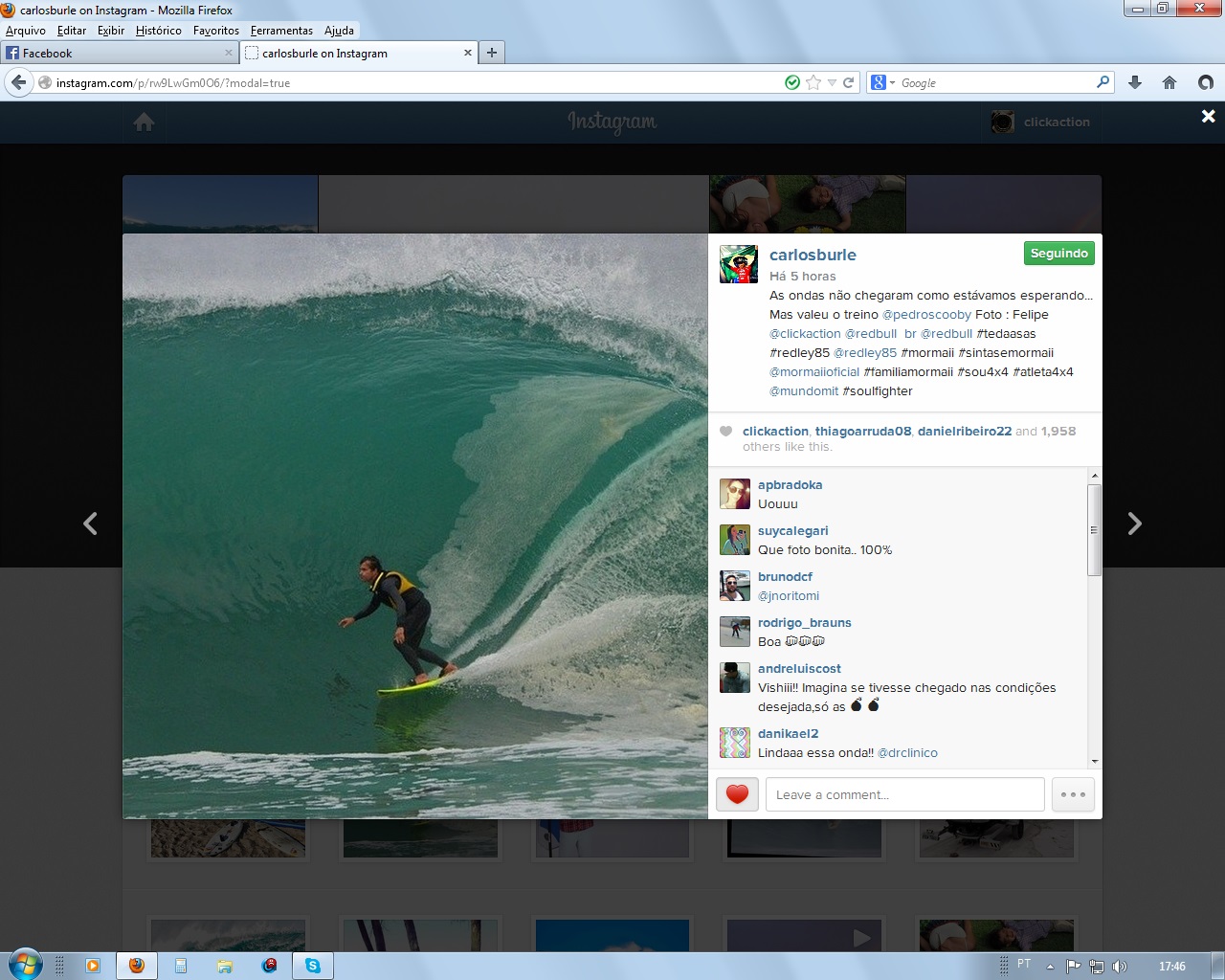Click the Leave a comment field
Image resolution: width=1225 pixels, height=980 pixels.
tap(904, 794)
